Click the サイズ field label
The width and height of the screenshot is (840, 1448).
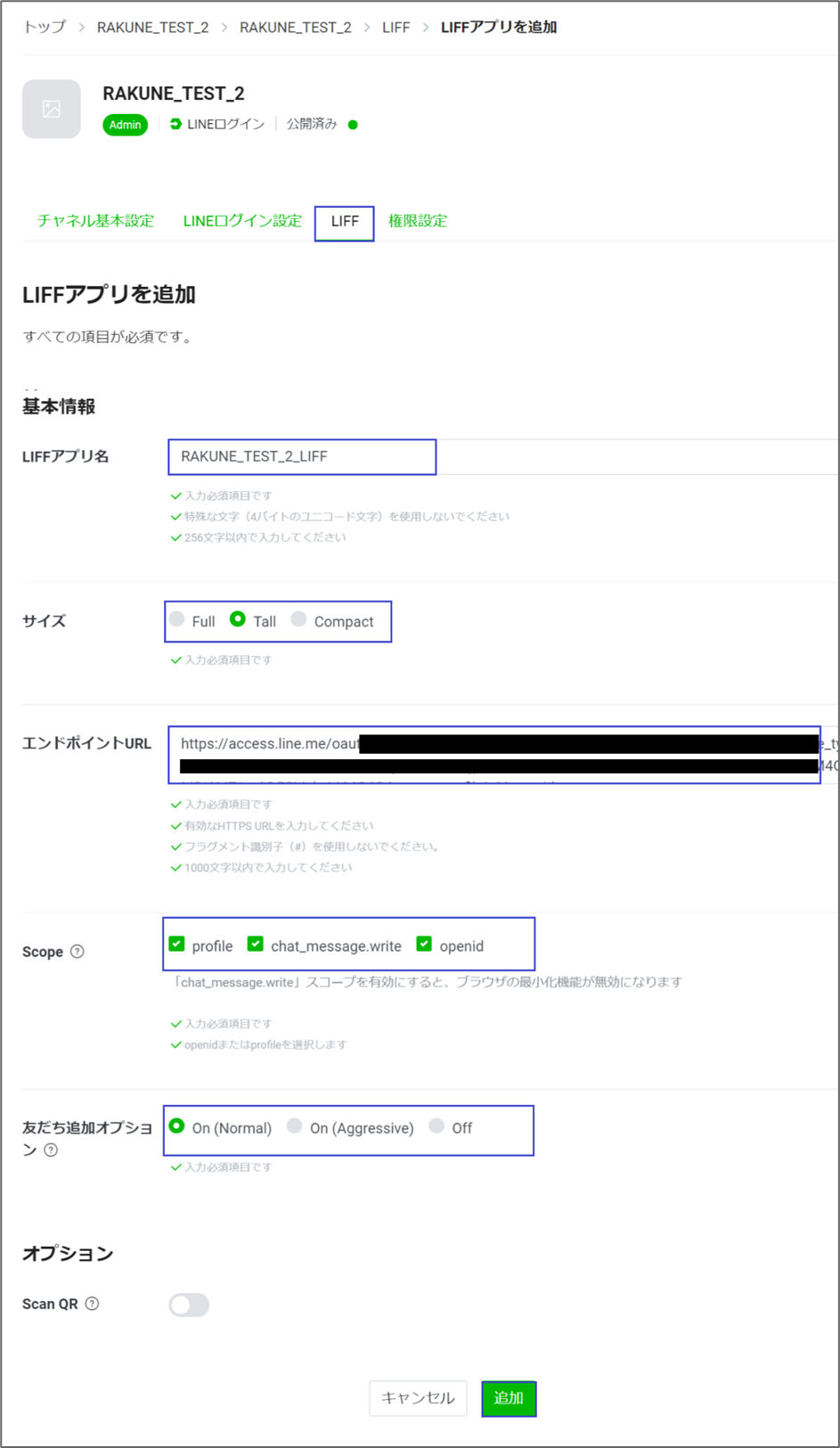(45, 621)
